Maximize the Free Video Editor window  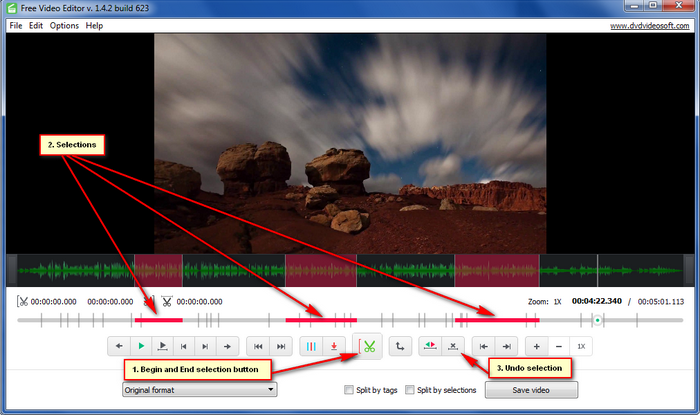653,5
